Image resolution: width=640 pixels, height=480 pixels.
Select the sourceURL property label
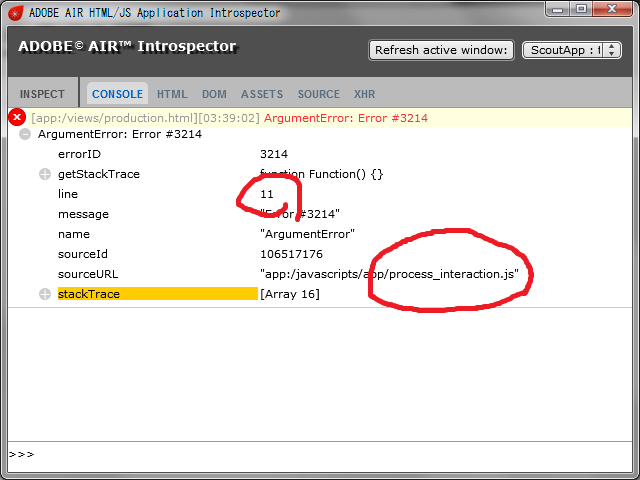click(x=88, y=274)
